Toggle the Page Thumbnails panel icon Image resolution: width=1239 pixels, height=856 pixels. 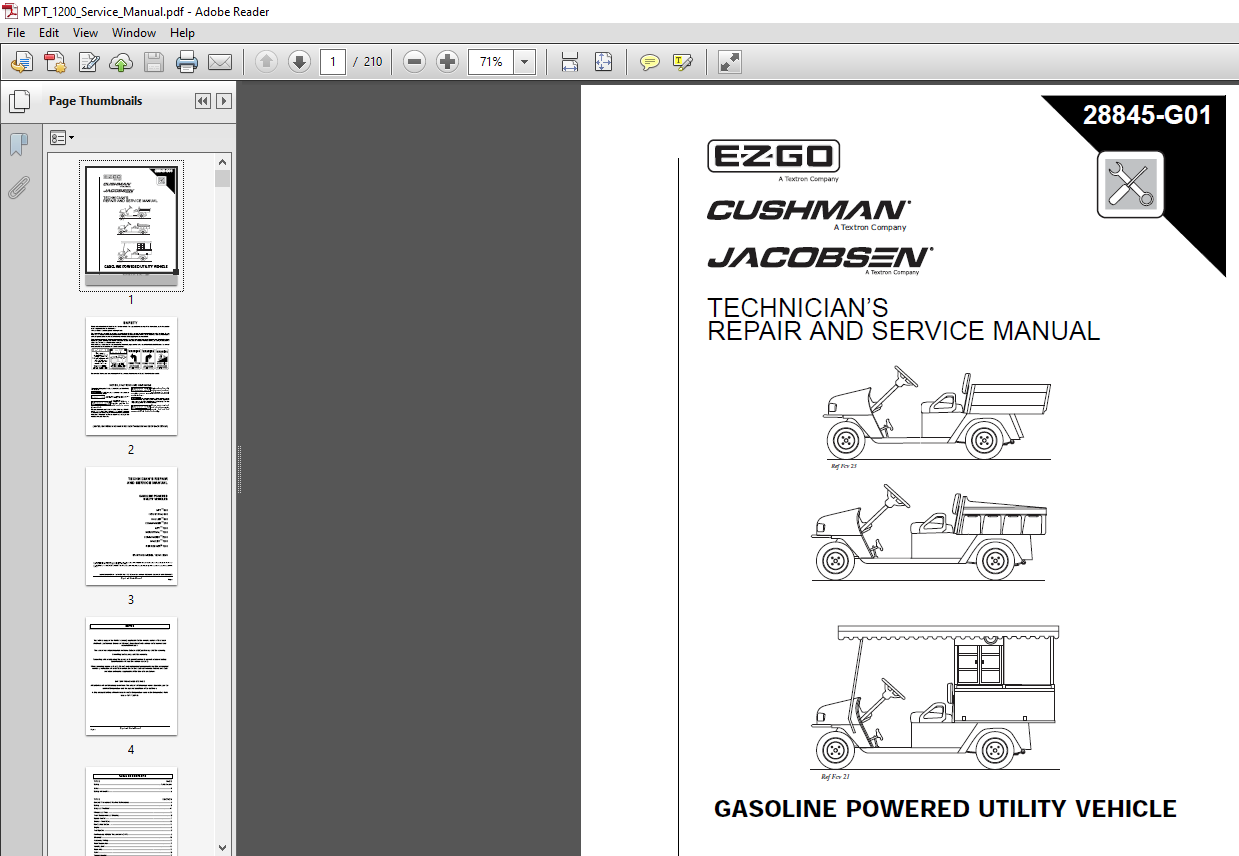click(18, 101)
